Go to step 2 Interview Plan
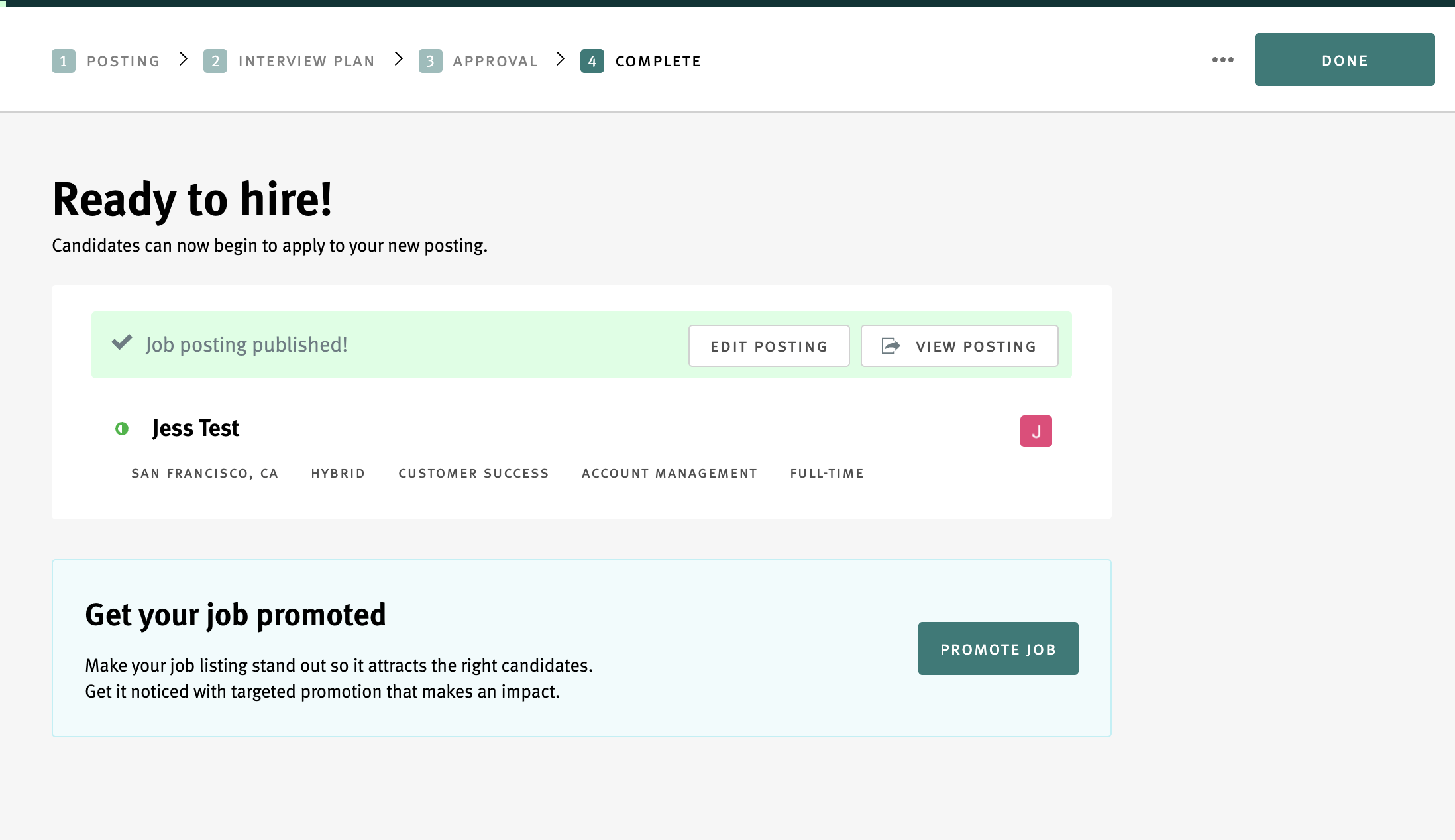The image size is (1455, 840). coord(290,61)
